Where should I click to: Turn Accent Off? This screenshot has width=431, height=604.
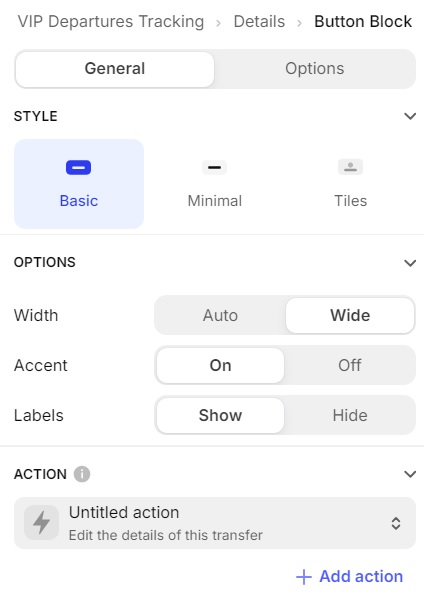tap(350, 365)
